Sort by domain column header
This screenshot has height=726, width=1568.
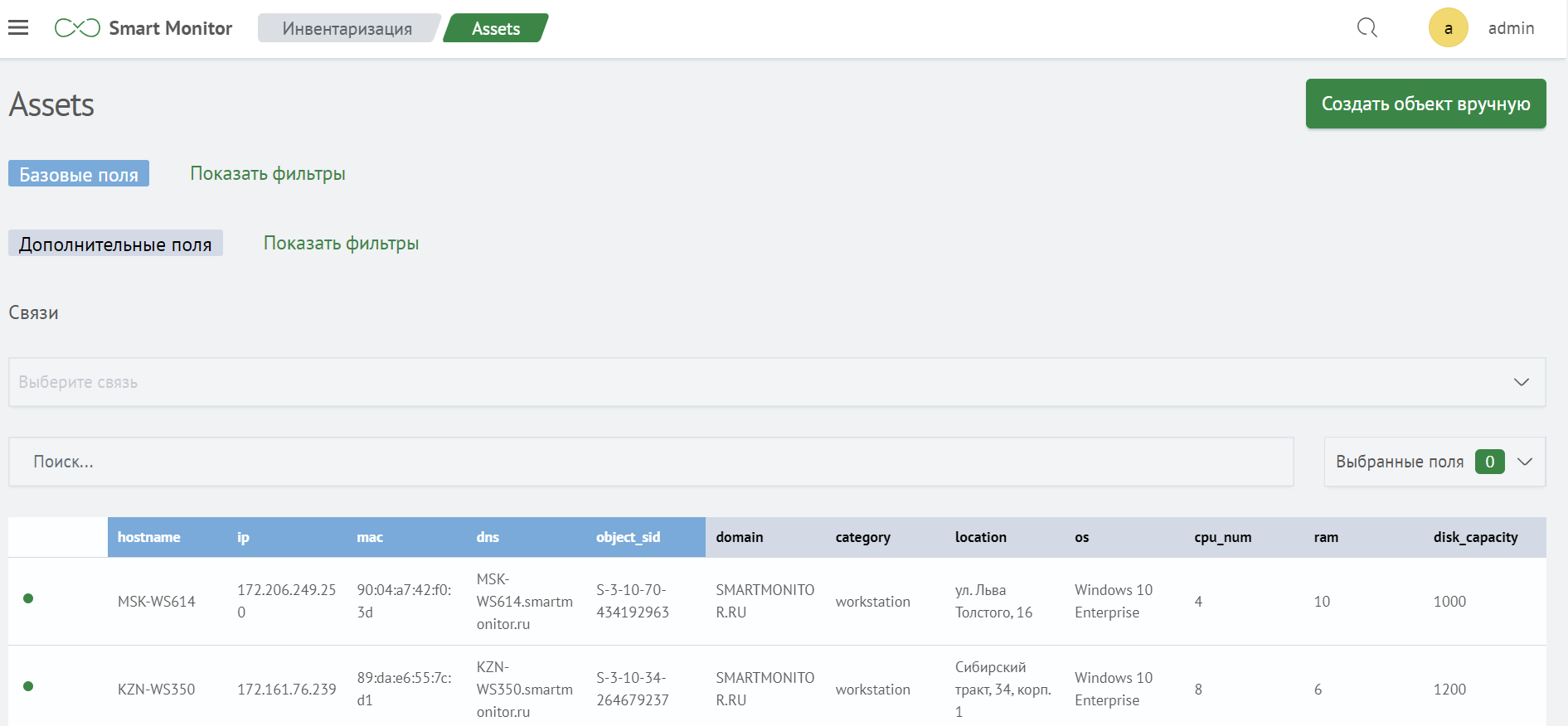740,537
